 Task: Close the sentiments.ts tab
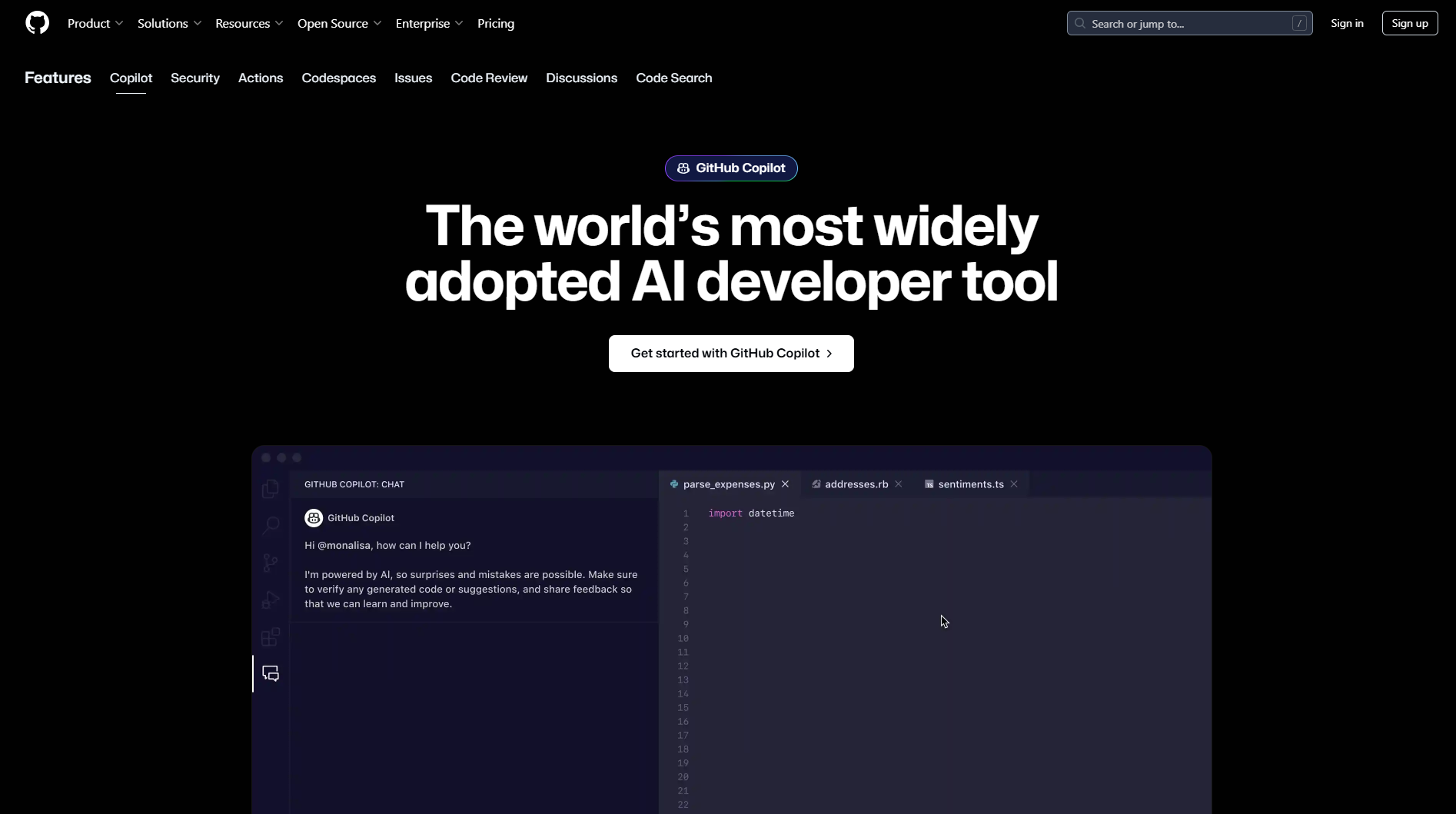click(x=1014, y=484)
